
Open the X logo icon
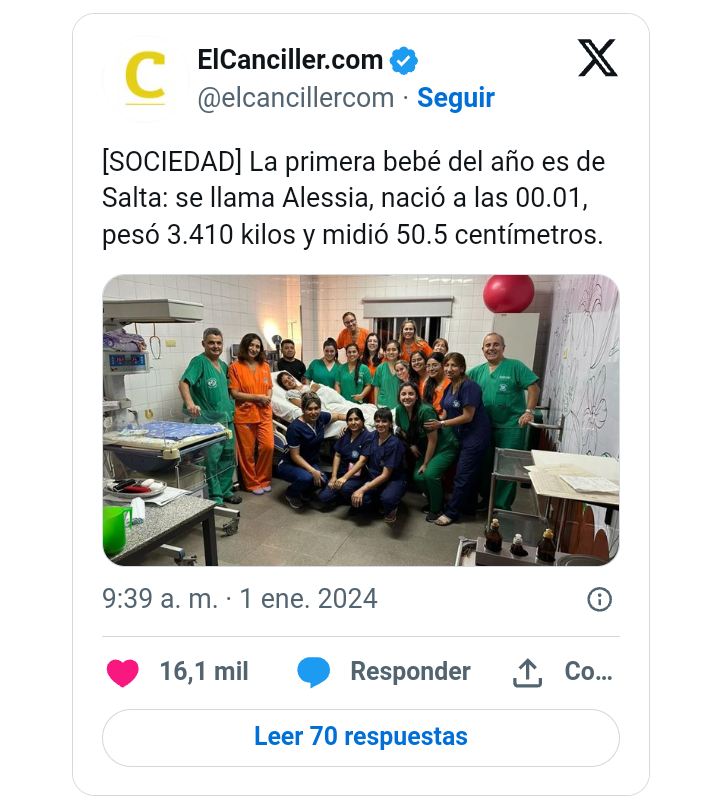tap(598, 58)
